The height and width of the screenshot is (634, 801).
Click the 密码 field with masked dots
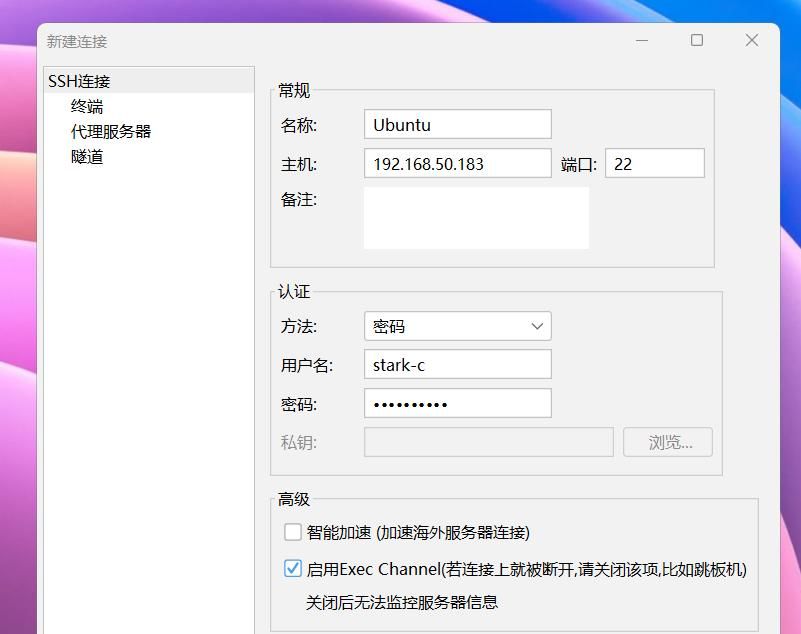[458, 404]
